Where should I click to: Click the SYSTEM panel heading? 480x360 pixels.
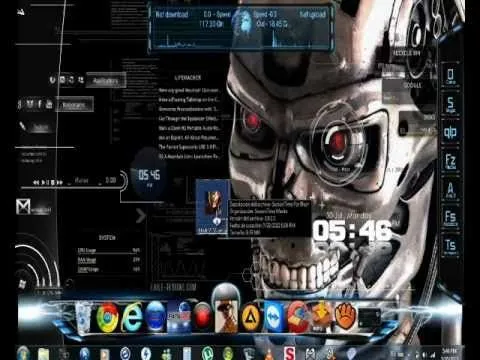click(107, 238)
